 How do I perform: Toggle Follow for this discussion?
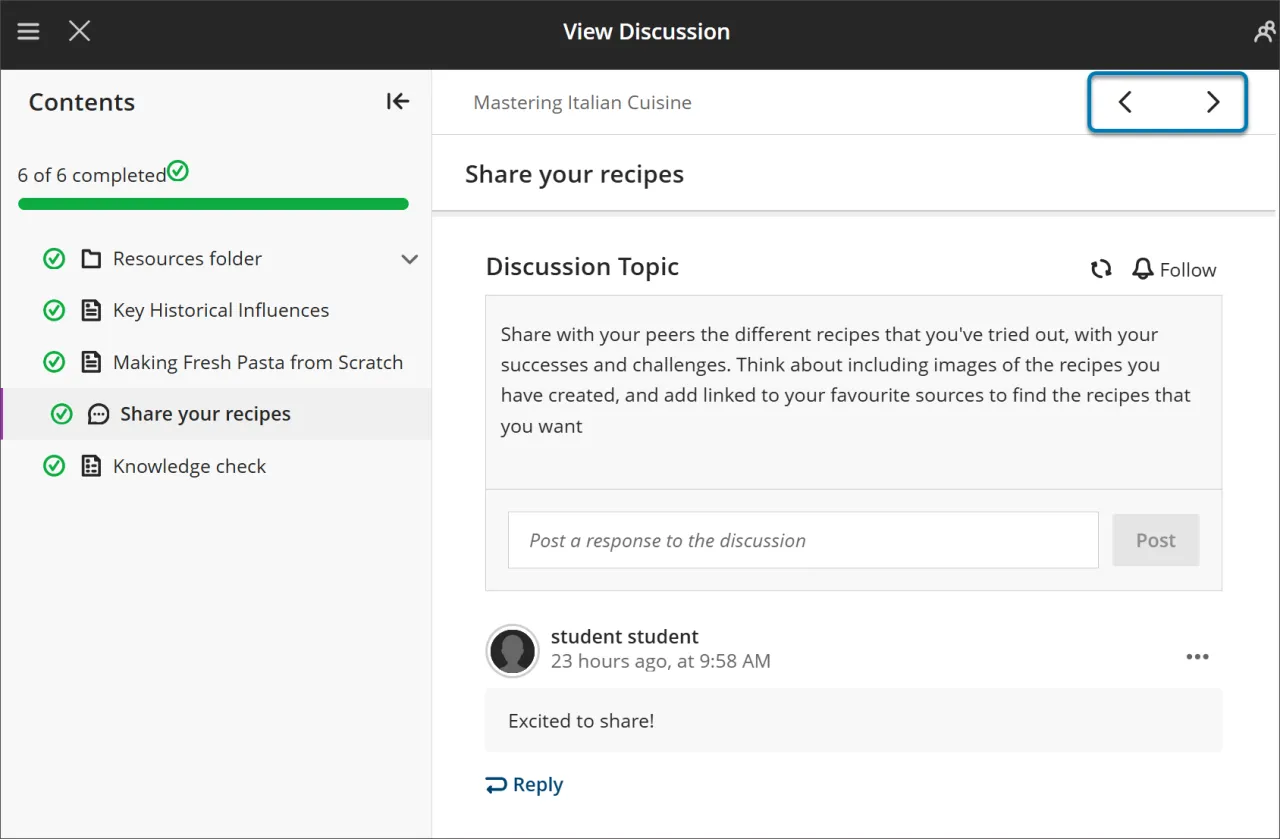pos(1174,269)
